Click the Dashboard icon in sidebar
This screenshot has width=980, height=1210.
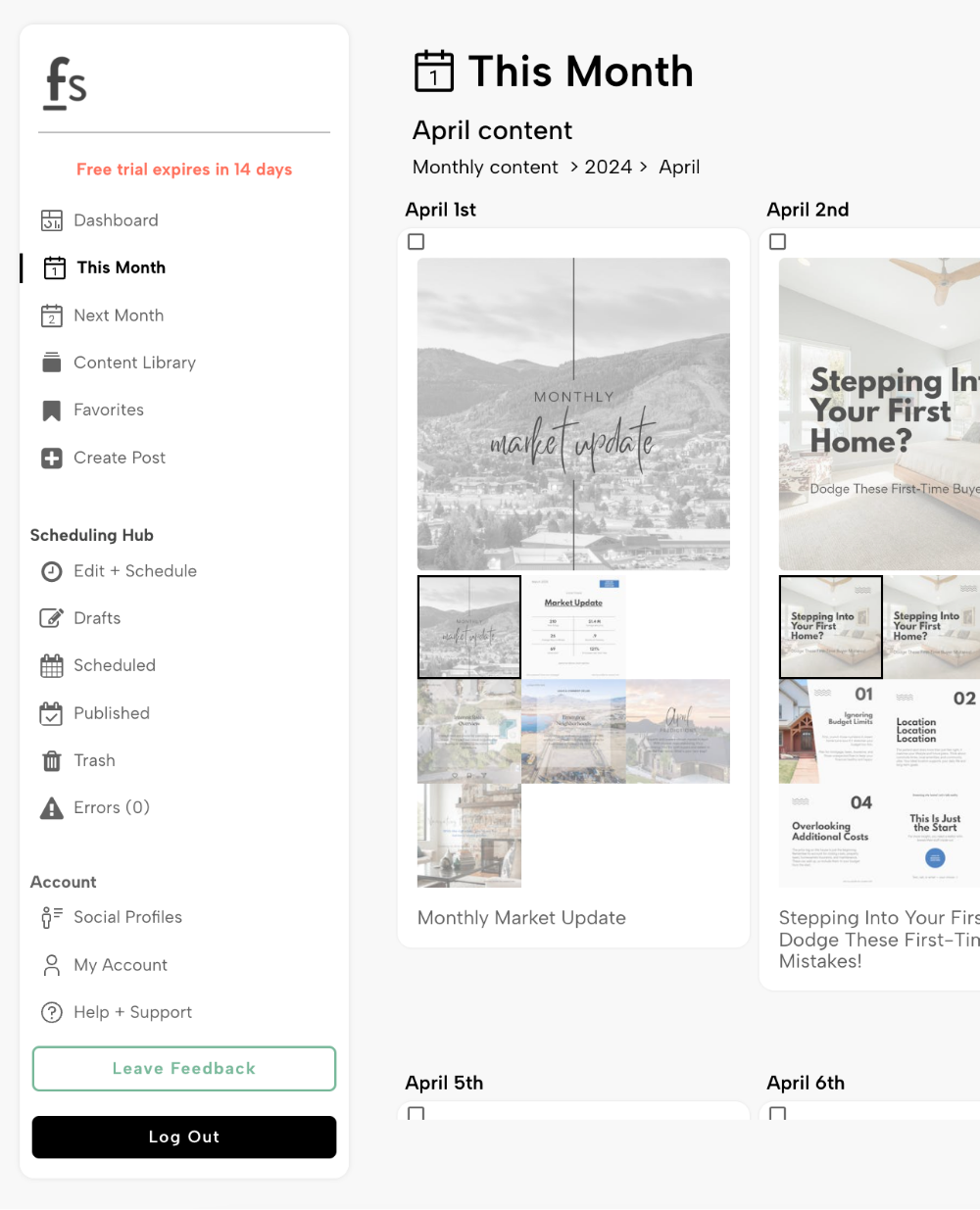52,220
